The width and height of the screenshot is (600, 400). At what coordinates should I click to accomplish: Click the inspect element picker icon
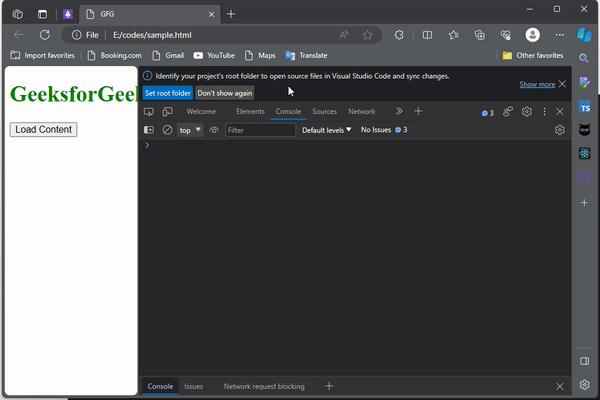(x=149, y=112)
